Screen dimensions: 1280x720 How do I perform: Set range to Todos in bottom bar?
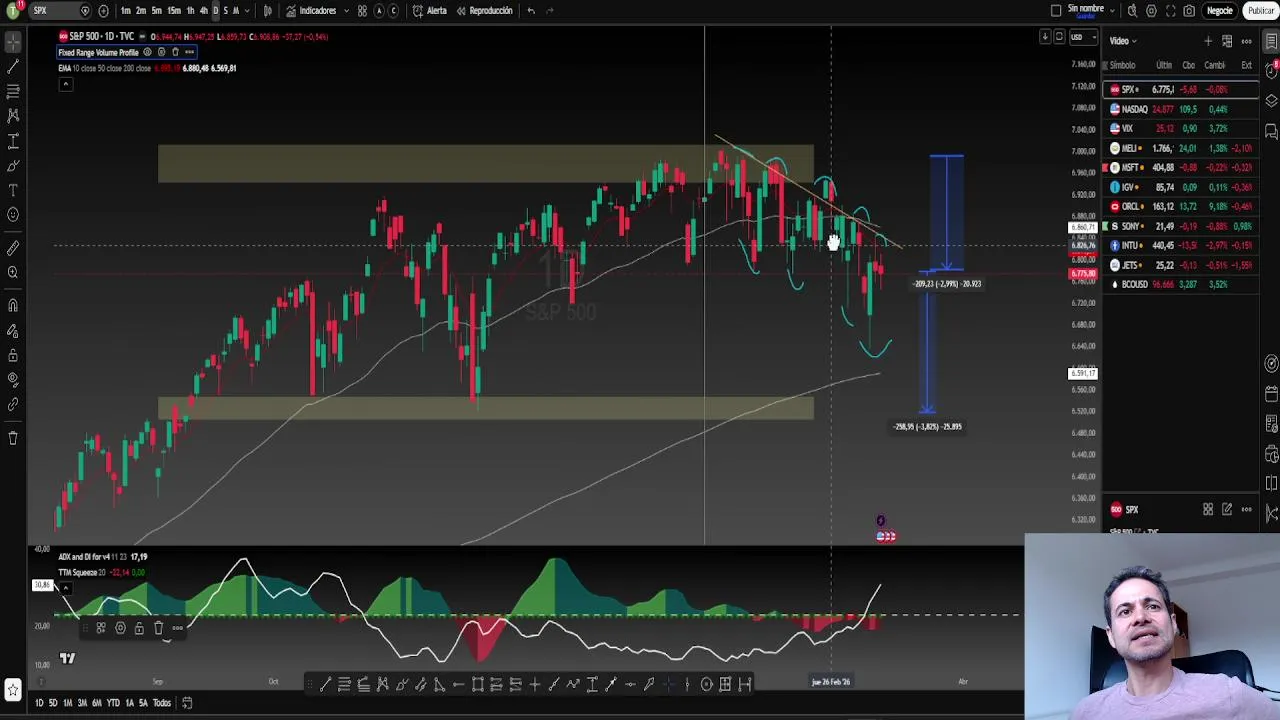point(162,703)
